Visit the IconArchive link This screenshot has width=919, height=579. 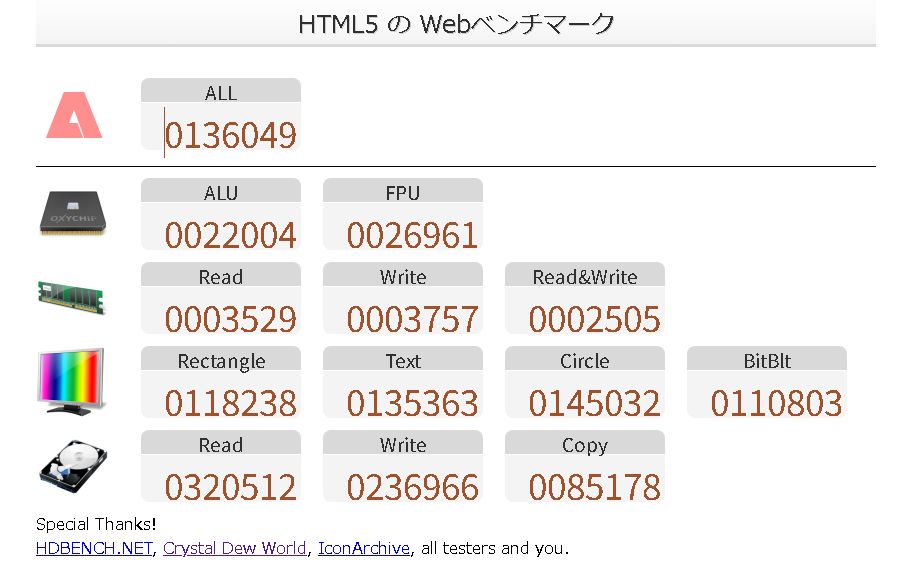tap(364, 548)
